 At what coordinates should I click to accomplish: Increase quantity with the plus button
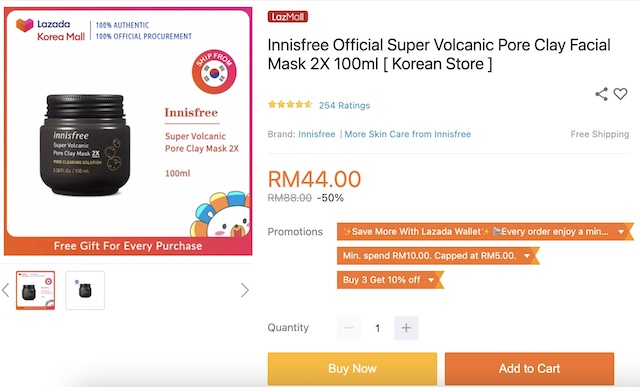coord(406,328)
